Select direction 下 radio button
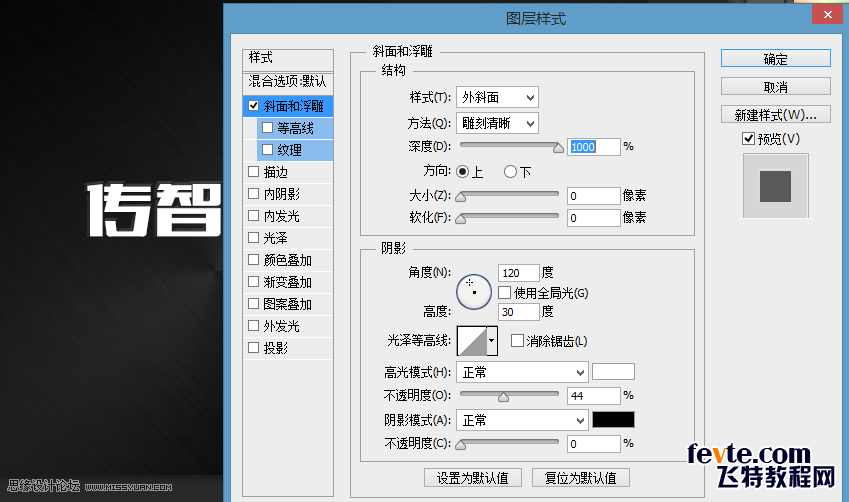Image resolution: width=849 pixels, height=502 pixels. coord(510,172)
